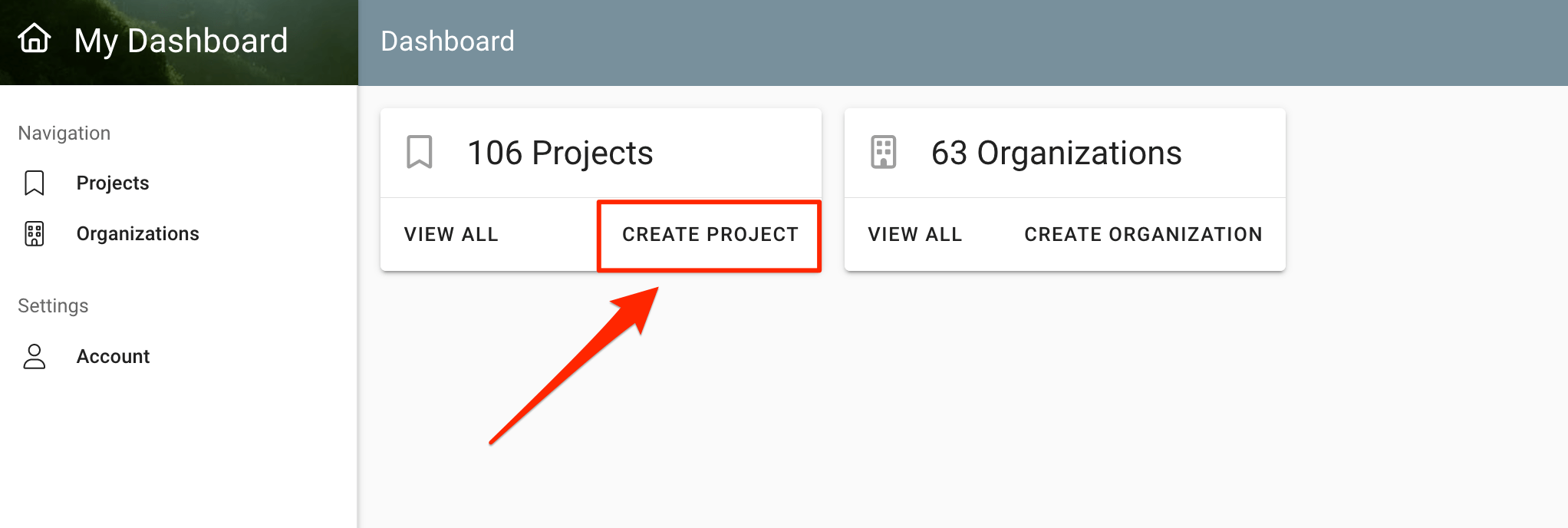Click the 63 Organizations heading
Viewport: 1568px width, 528px height.
[x=1056, y=153]
